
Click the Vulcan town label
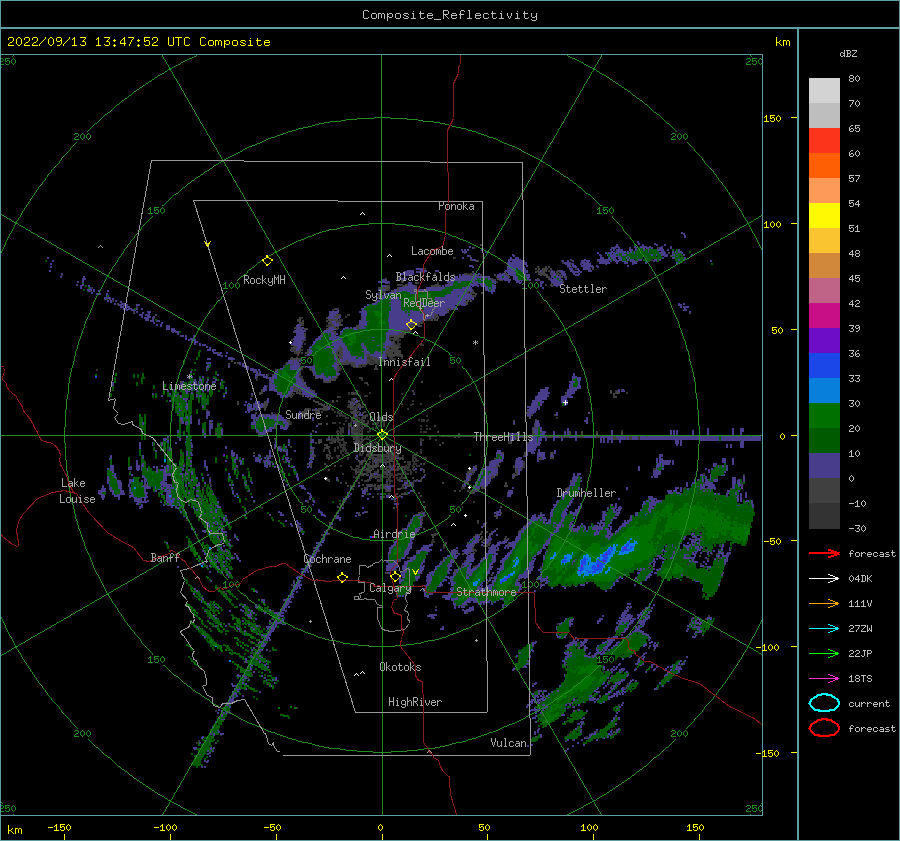(508, 743)
